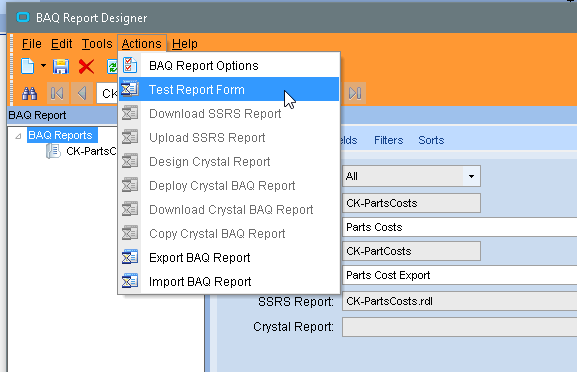
Task: Switch to the Sorts tab
Action: [x=431, y=140]
